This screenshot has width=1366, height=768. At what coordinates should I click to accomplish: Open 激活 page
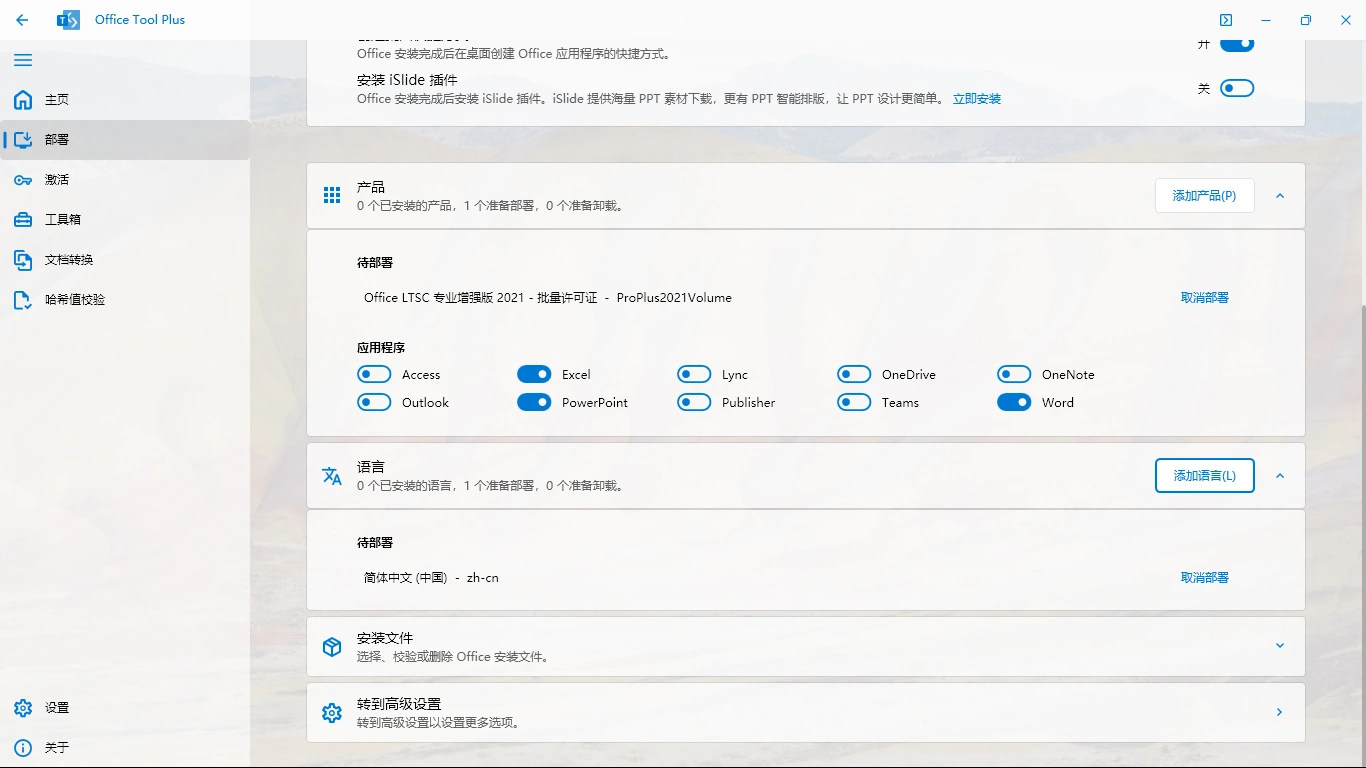pos(125,180)
